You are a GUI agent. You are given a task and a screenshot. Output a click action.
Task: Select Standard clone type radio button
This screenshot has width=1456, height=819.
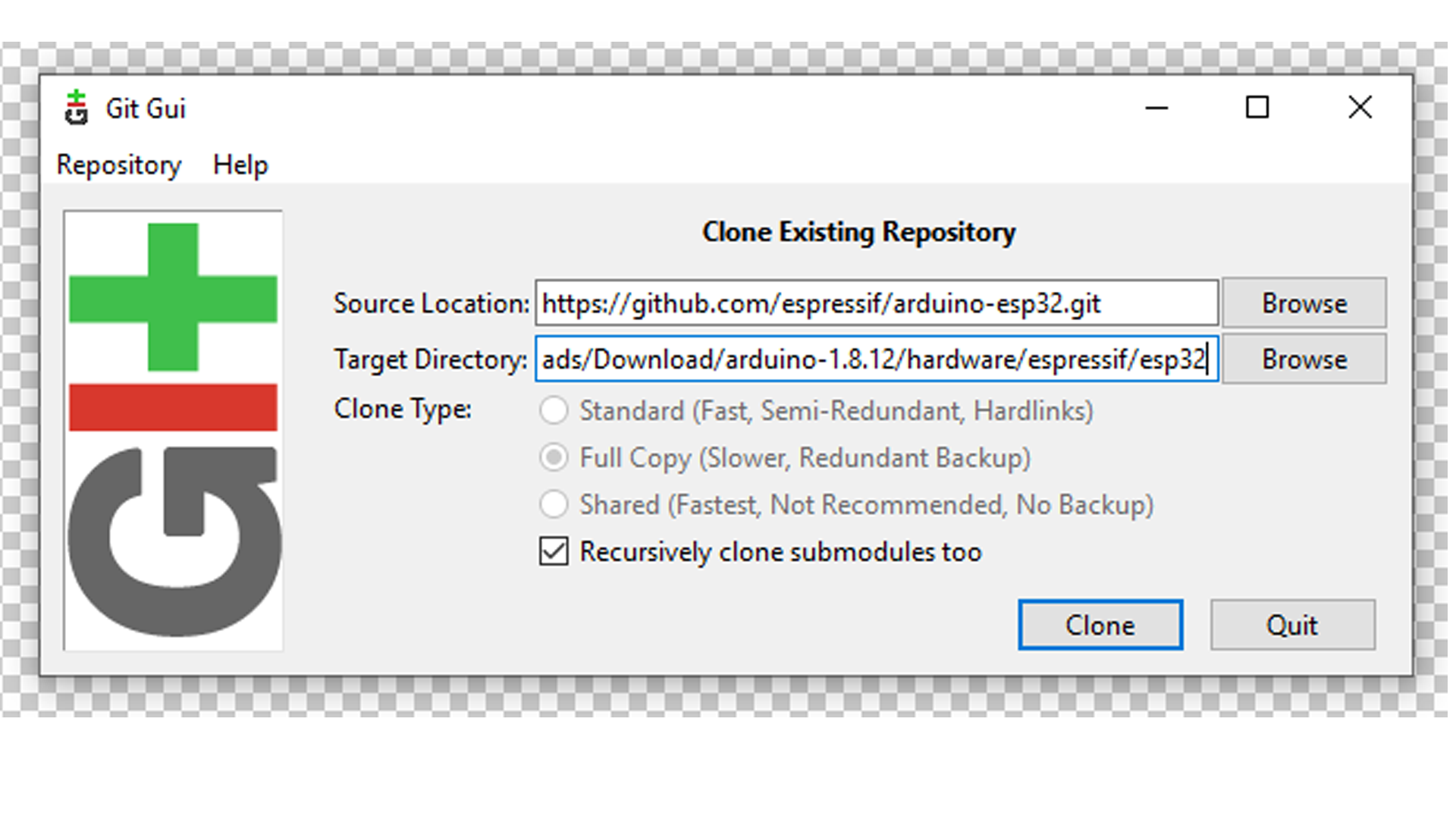[554, 410]
